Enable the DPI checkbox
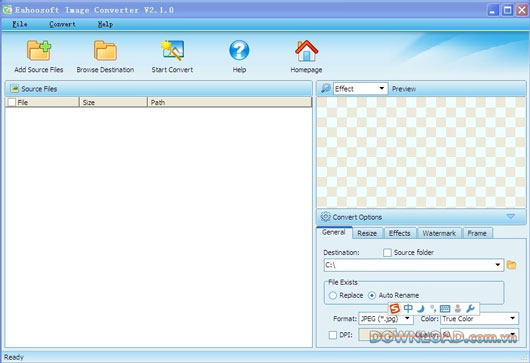The width and height of the screenshot is (530, 363). click(333, 335)
